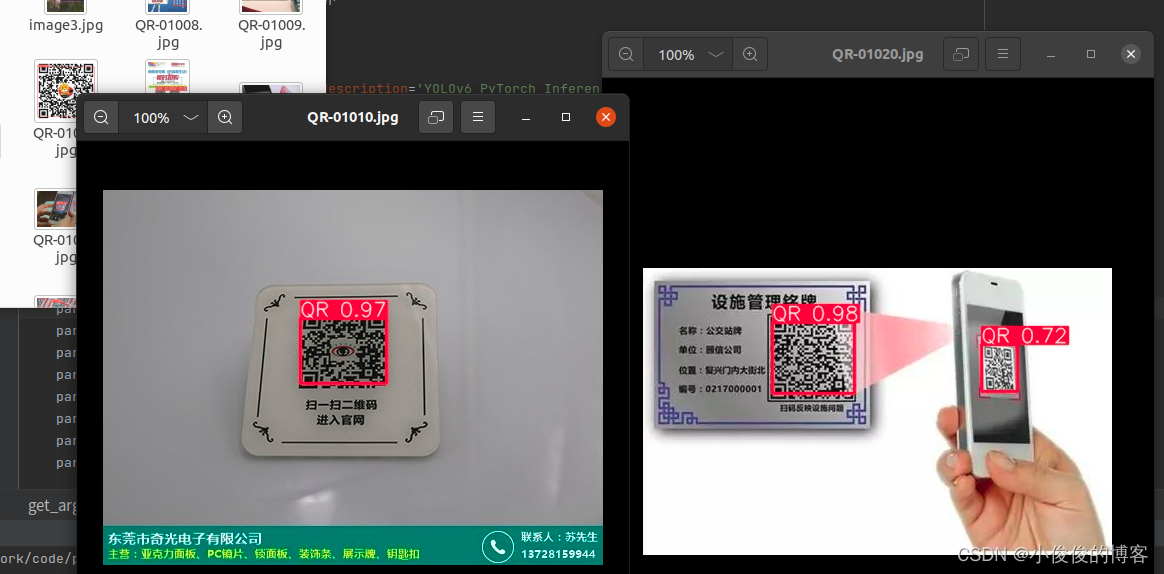Click the QR 0.72 detection label on phone

(x=1024, y=336)
